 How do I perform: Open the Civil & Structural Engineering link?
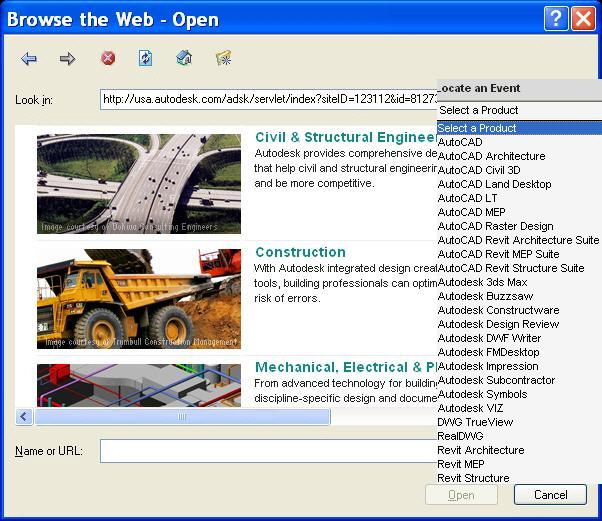[346, 137]
